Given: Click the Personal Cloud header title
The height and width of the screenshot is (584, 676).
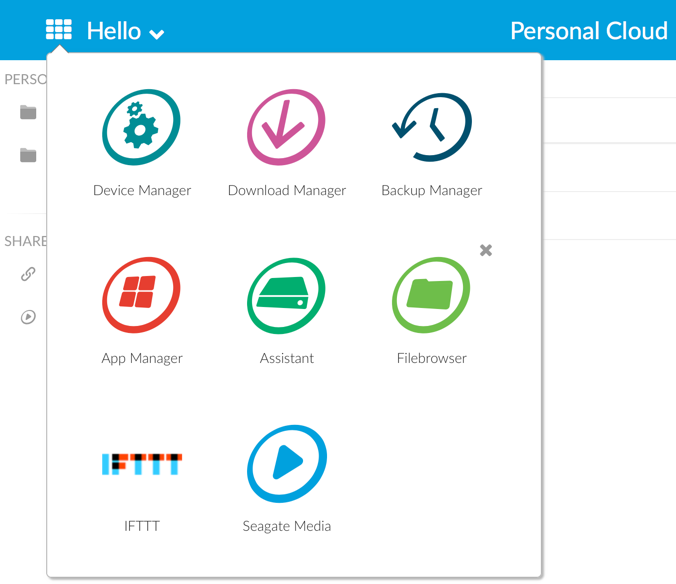Looking at the screenshot, I should click(589, 31).
